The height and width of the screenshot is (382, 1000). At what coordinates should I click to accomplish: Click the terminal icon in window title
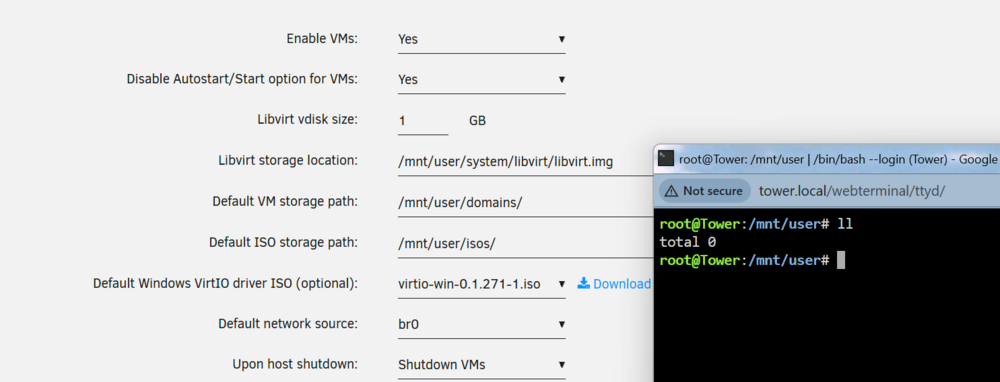coord(666,159)
